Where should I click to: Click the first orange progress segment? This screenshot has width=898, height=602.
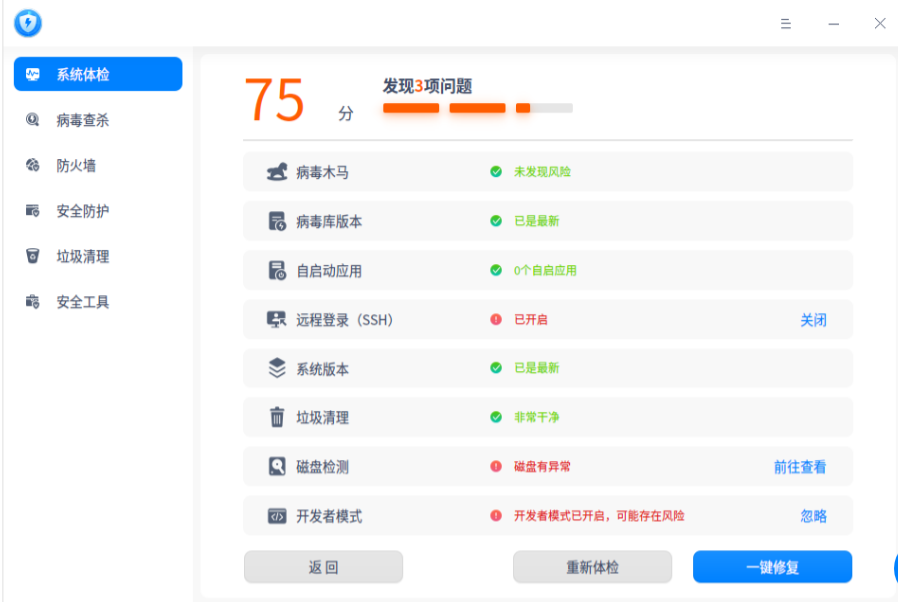(x=411, y=108)
